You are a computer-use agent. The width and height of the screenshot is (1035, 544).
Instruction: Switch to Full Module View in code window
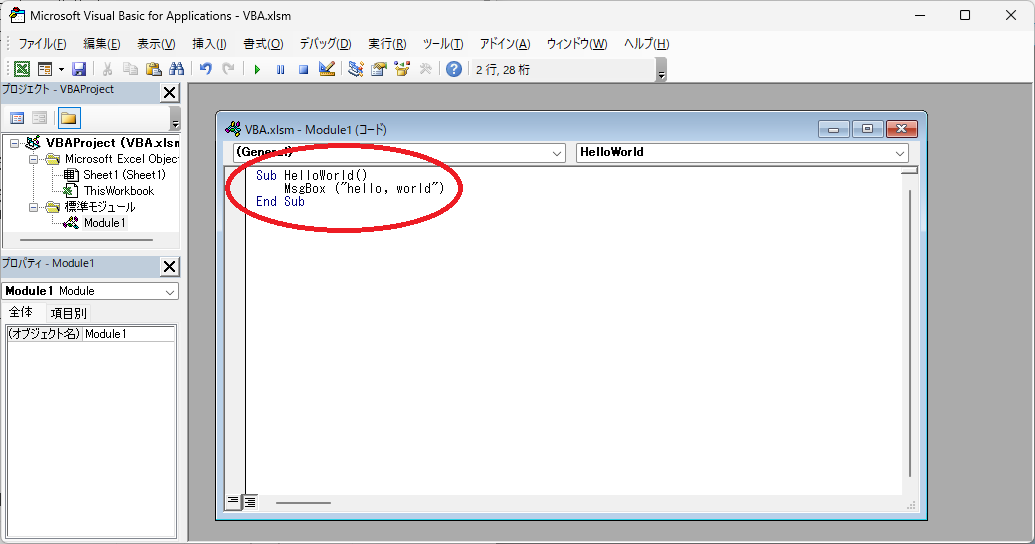click(250, 502)
